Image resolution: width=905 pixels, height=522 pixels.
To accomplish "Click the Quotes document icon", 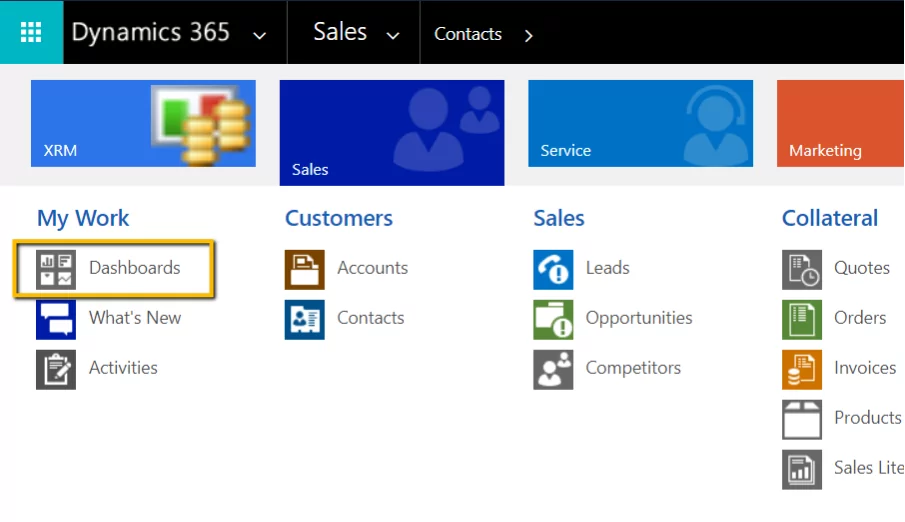I will coord(802,270).
